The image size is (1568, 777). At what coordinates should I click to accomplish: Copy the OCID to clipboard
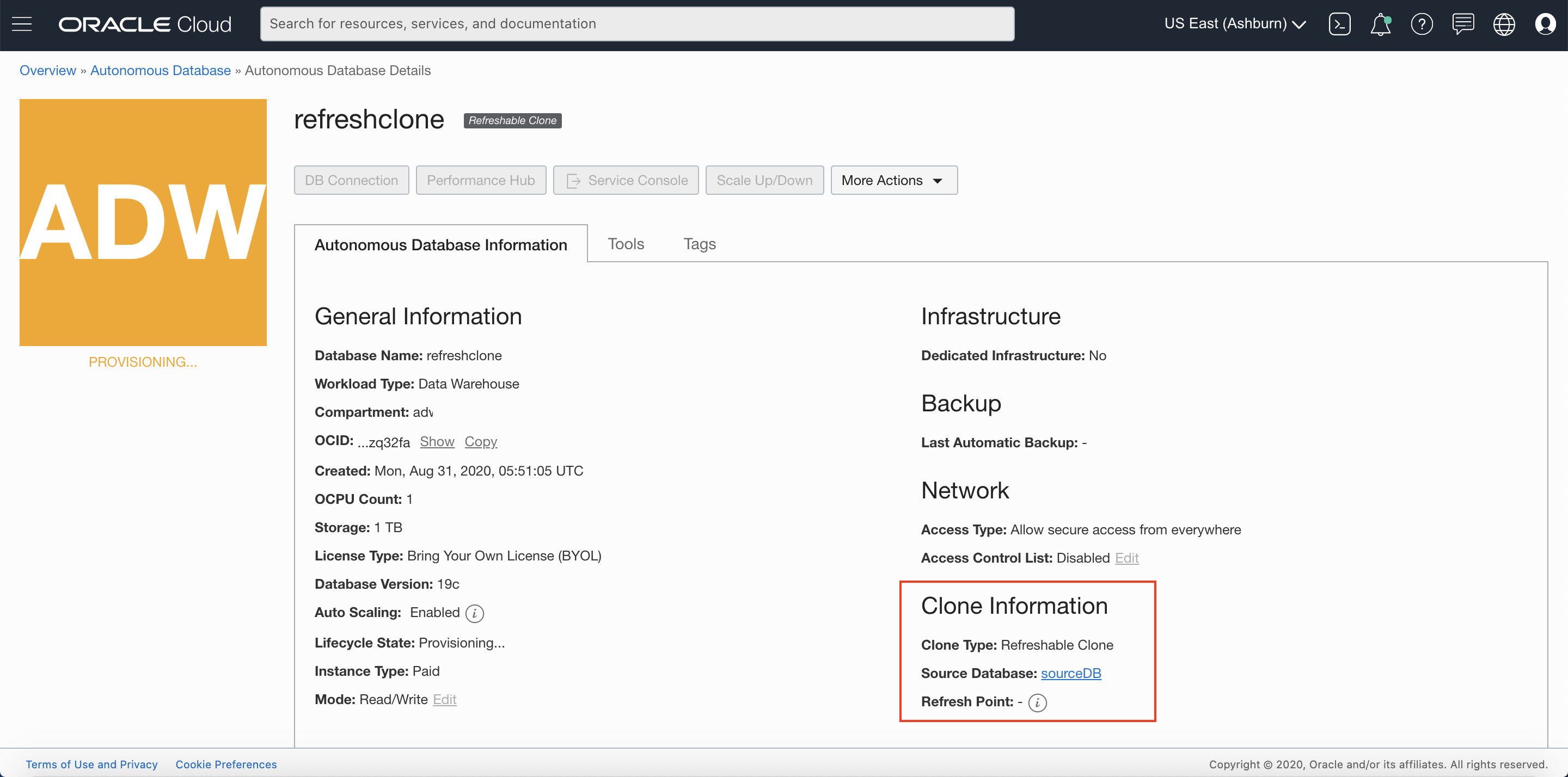pos(480,442)
